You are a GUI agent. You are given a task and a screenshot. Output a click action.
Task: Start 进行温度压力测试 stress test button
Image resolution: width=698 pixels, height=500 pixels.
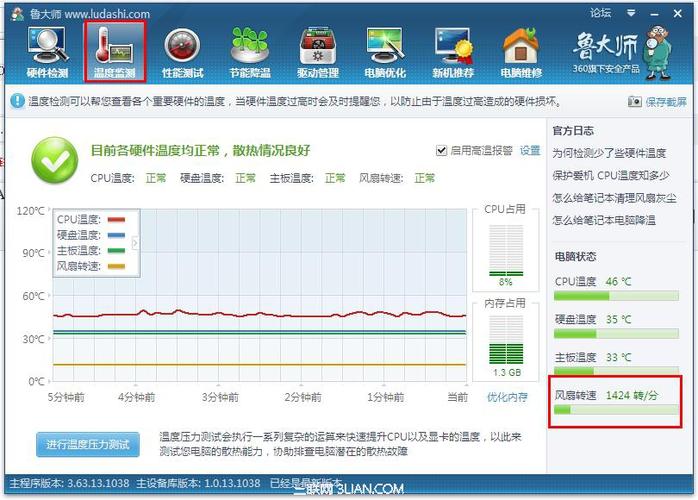pyautogui.click(x=88, y=444)
